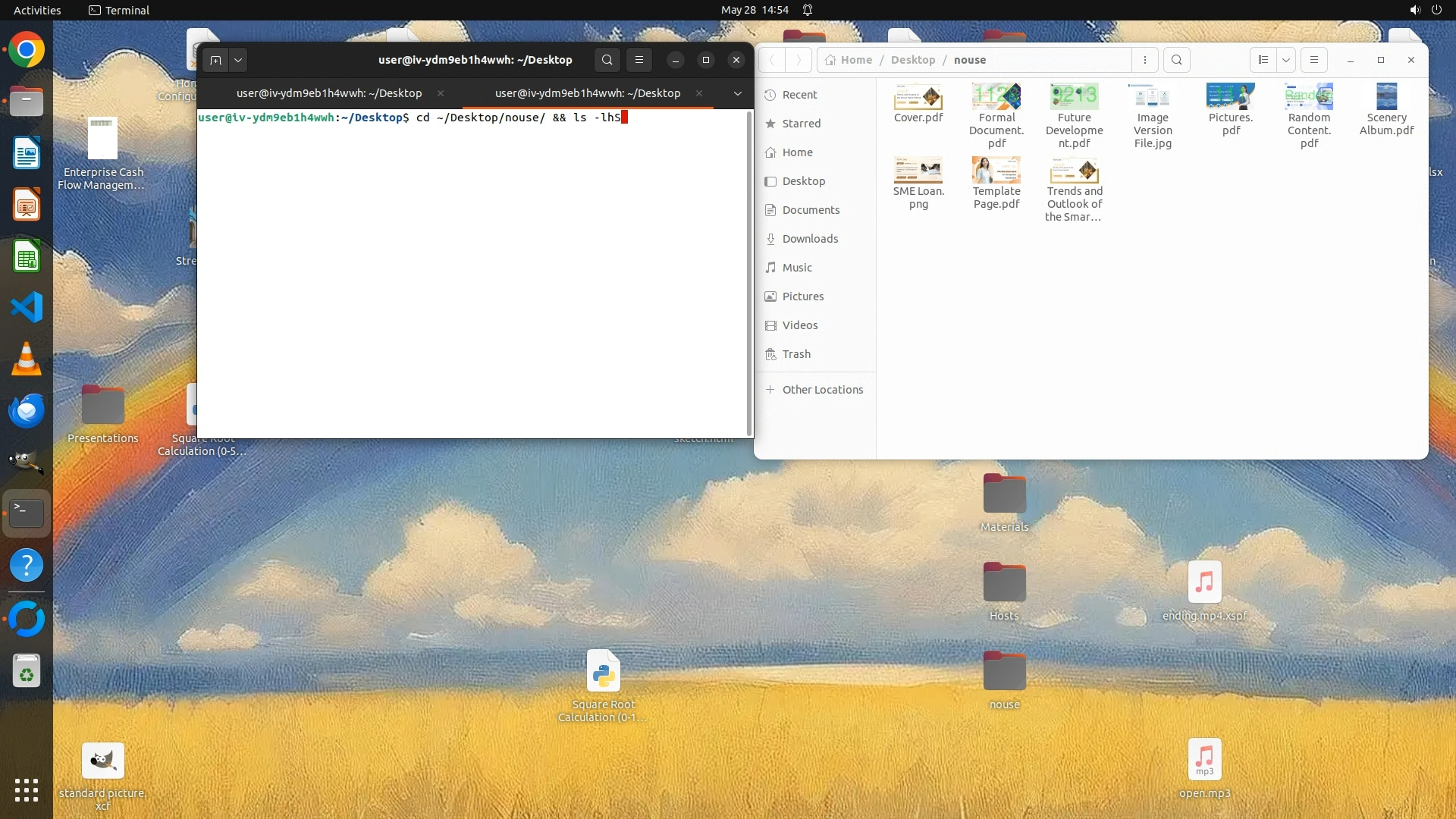Click the terminal vertical scrollbar
The height and width of the screenshot is (819, 1456).
tap(749, 273)
